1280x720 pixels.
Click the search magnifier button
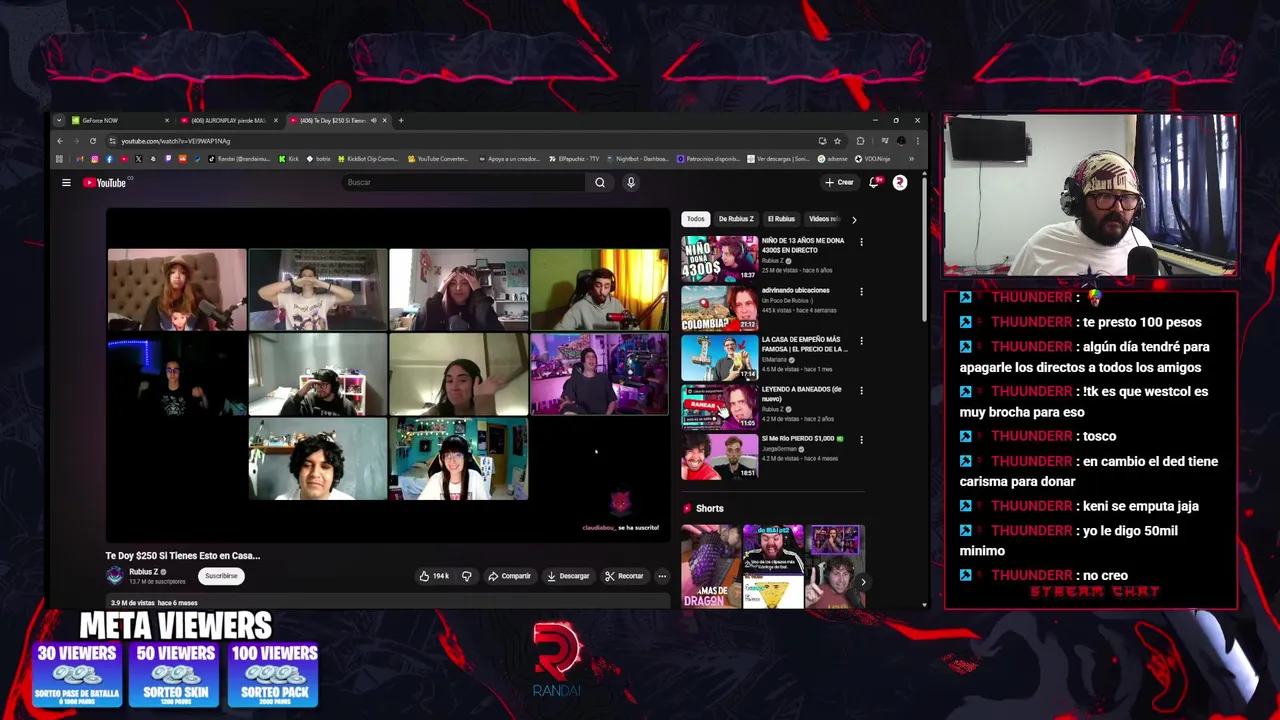[x=600, y=182]
